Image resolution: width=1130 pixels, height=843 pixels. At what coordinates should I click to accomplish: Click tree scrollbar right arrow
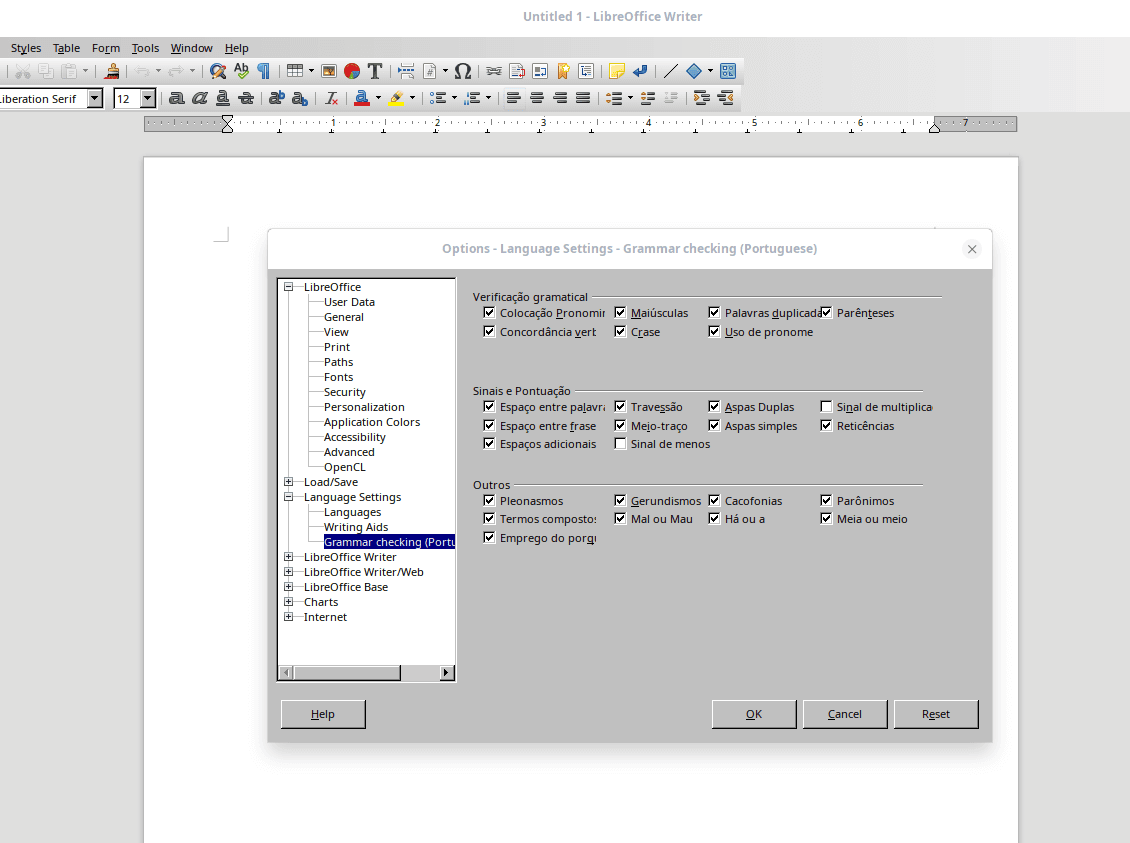[446, 672]
